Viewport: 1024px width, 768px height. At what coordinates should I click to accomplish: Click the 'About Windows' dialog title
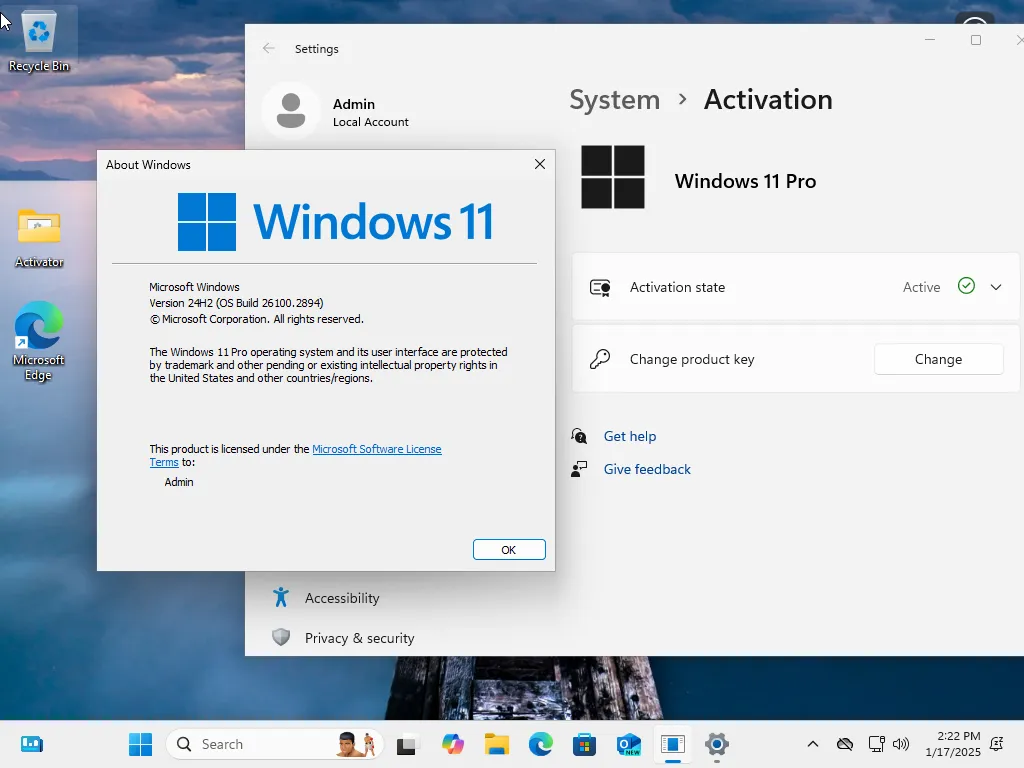[148, 165]
